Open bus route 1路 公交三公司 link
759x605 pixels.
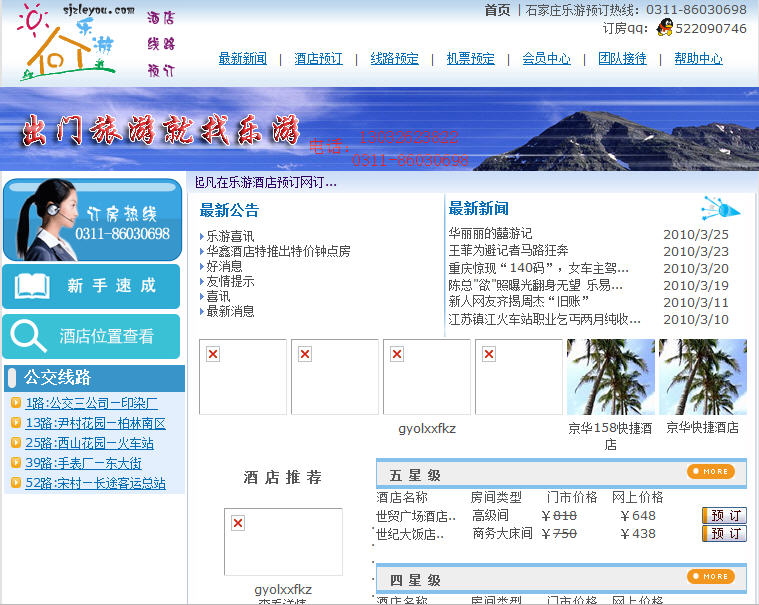tap(91, 403)
